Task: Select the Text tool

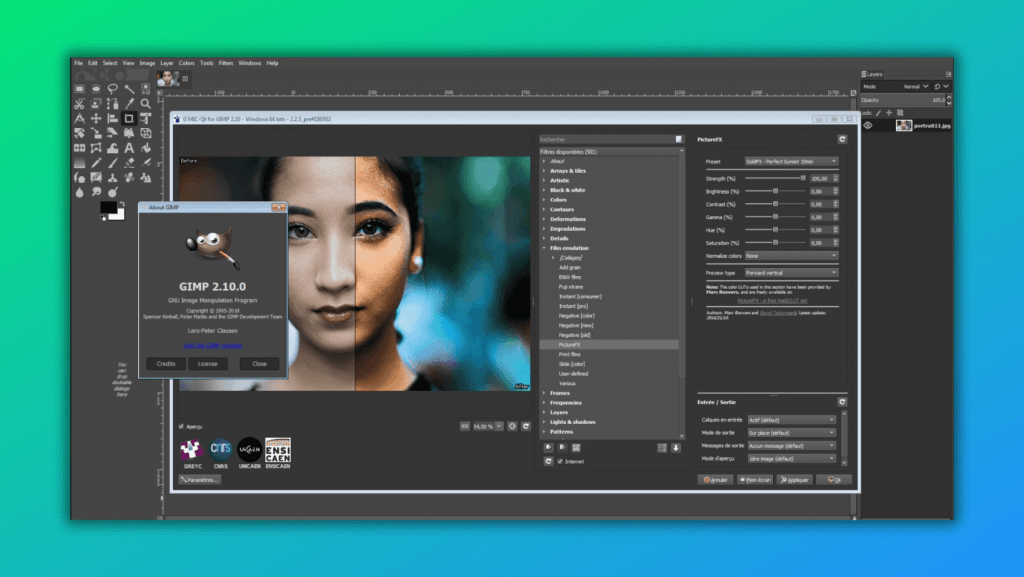Action: click(129, 148)
